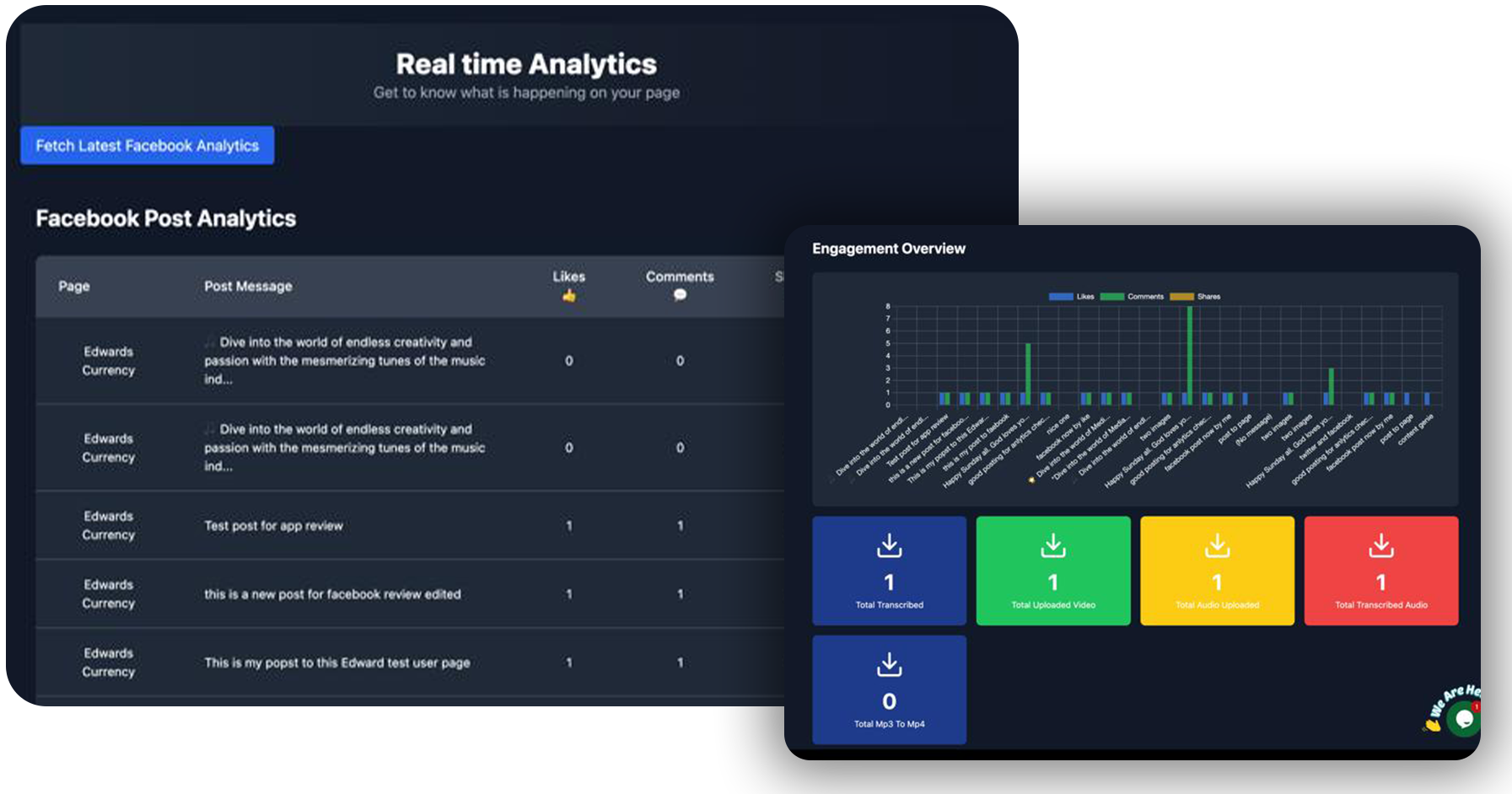Click the Fetch Latest Facebook Analytics button
1512x794 pixels.
148,146
